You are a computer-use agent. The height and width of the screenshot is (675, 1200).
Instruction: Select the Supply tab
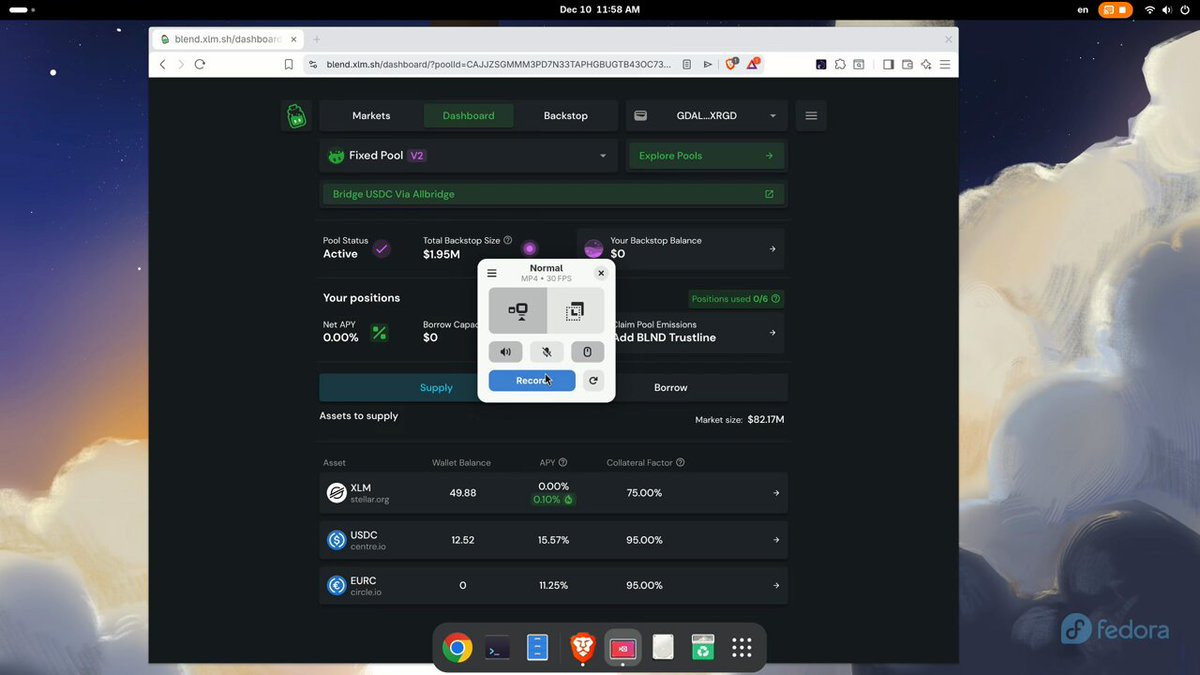coord(436,388)
